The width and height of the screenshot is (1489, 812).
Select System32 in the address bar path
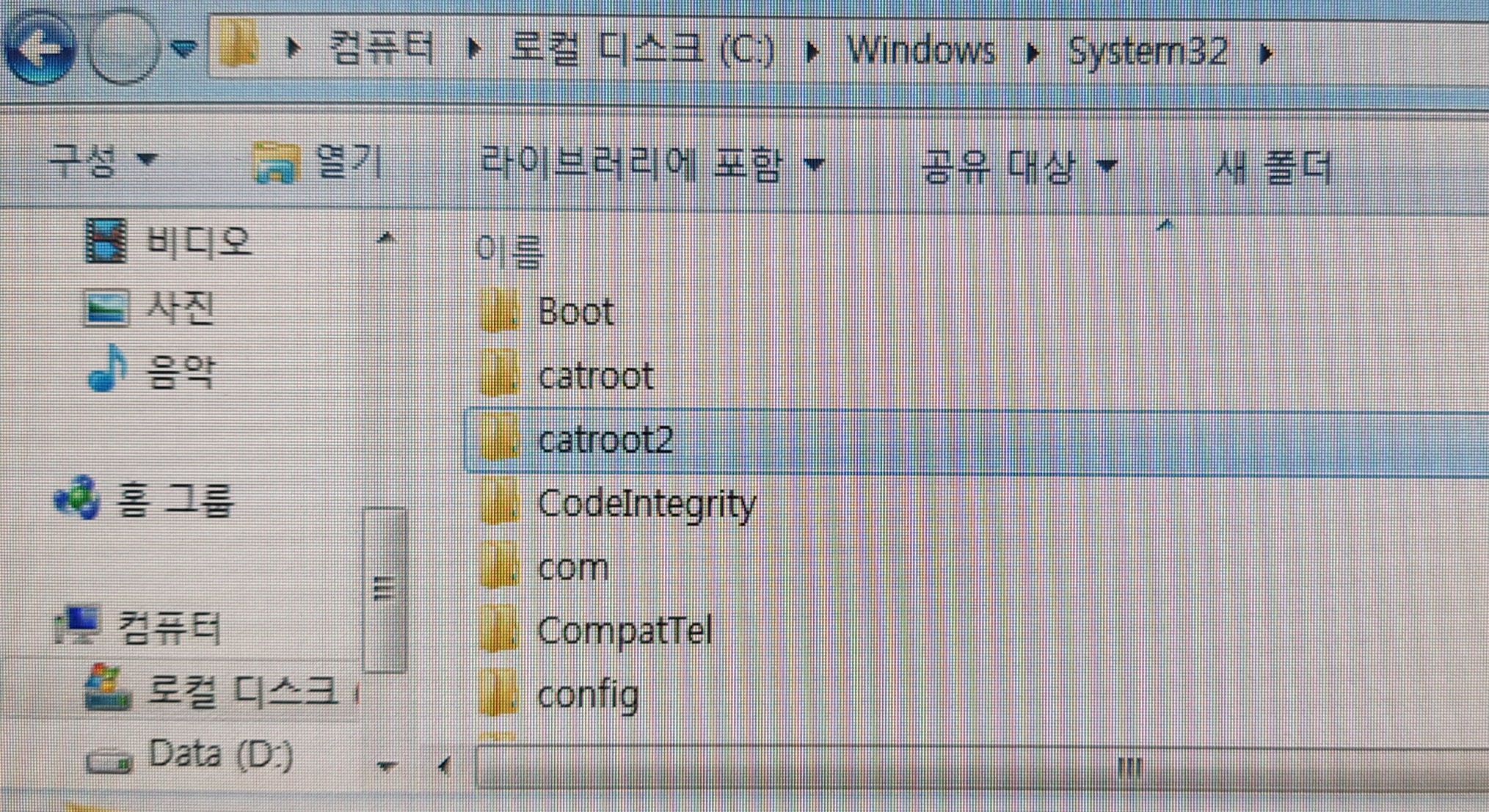pos(1147,52)
